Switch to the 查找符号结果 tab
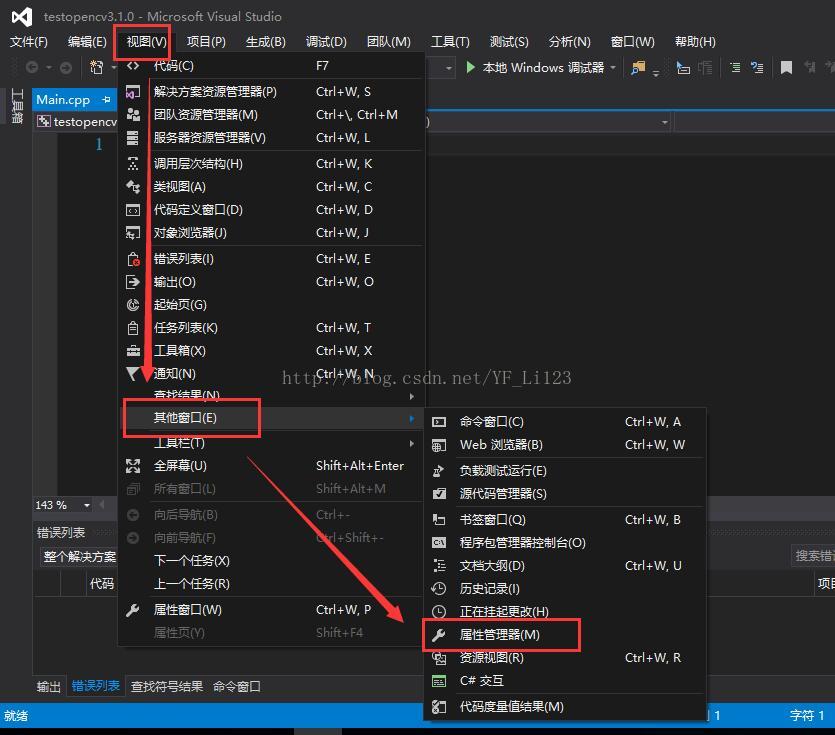 click(167, 687)
